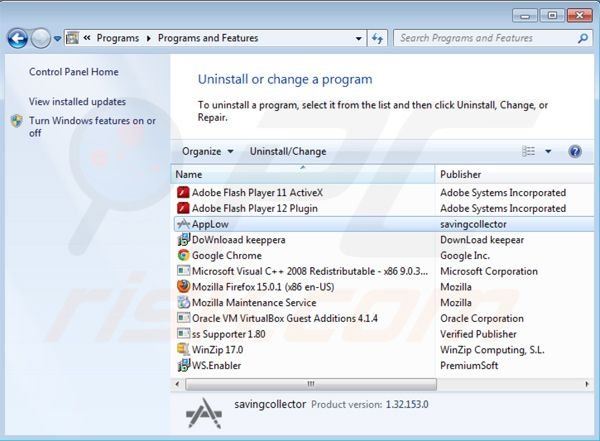Open recent pages dropdown arrow beside navigation buttons
The image size is (600, 441).
[57, 39]
